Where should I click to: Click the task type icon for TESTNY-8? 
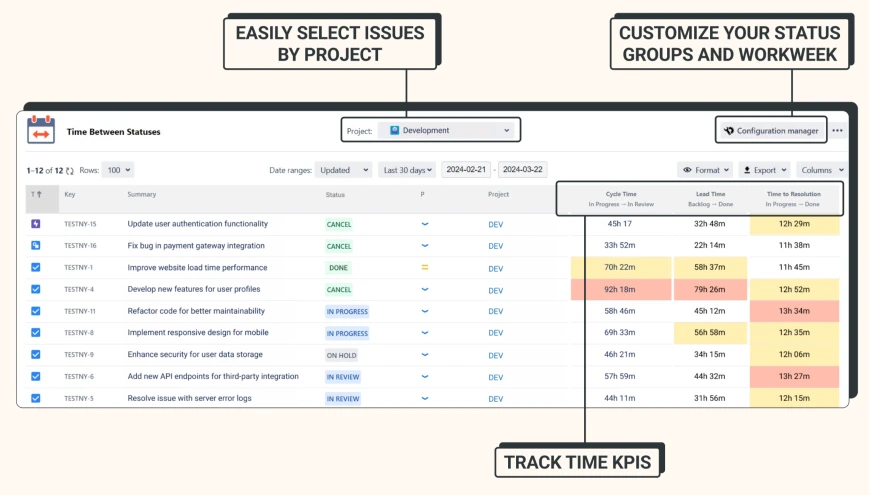point(36,332)
